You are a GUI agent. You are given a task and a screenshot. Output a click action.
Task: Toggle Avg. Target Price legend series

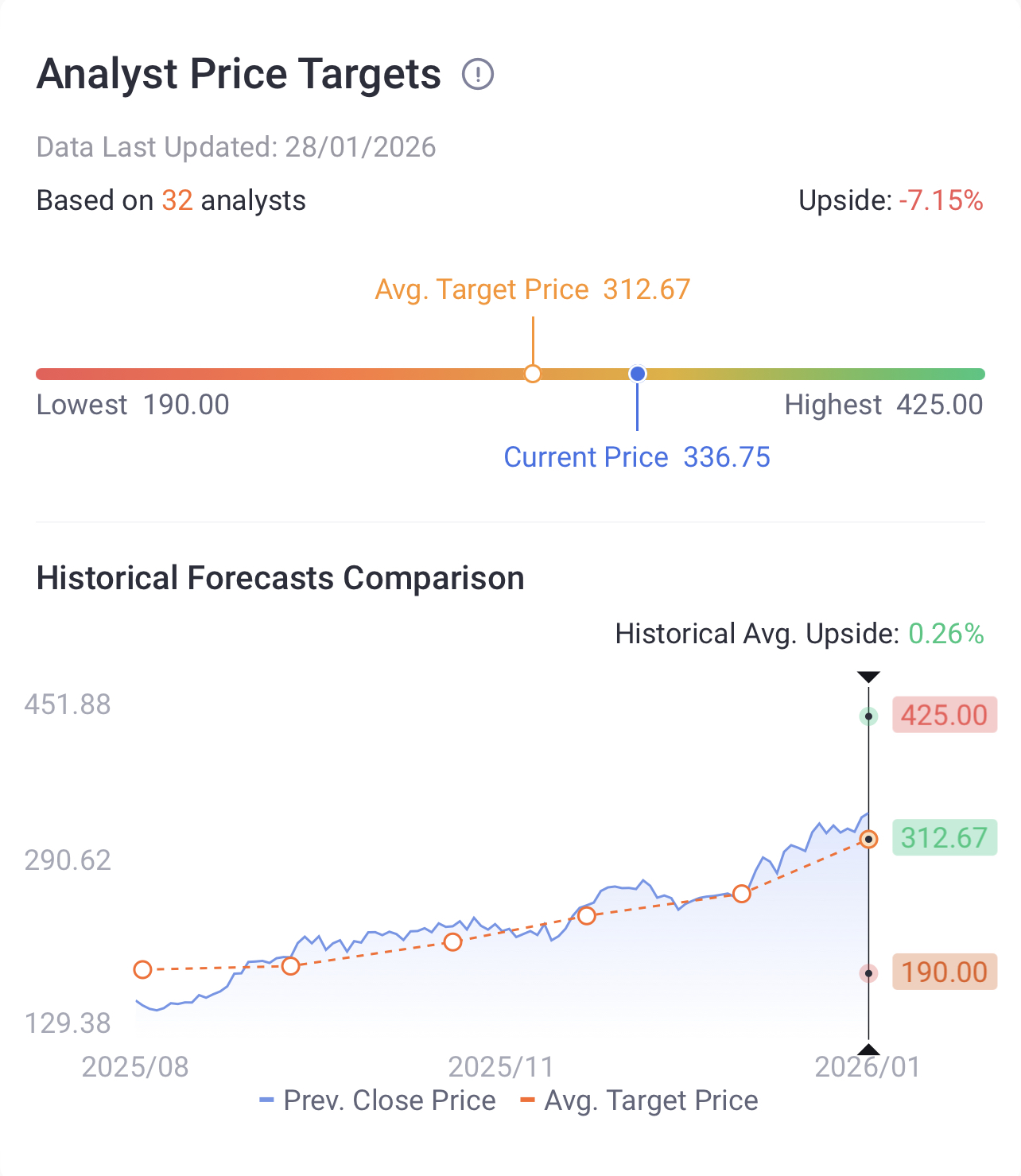click(639, 1100)
